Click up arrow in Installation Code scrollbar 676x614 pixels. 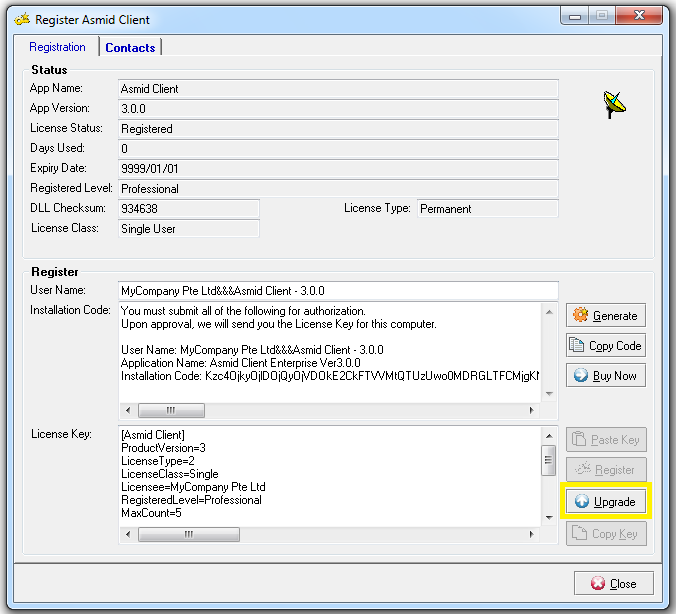pyautogui.click(x=548, y=311)
